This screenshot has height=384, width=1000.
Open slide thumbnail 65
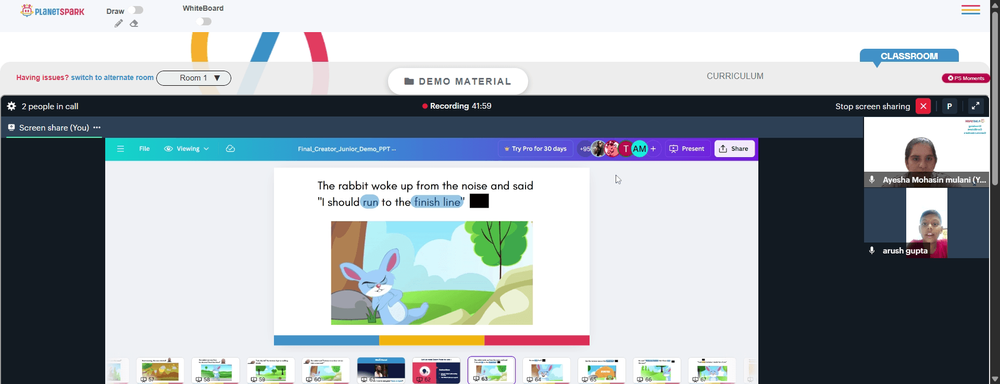[602, 371]
